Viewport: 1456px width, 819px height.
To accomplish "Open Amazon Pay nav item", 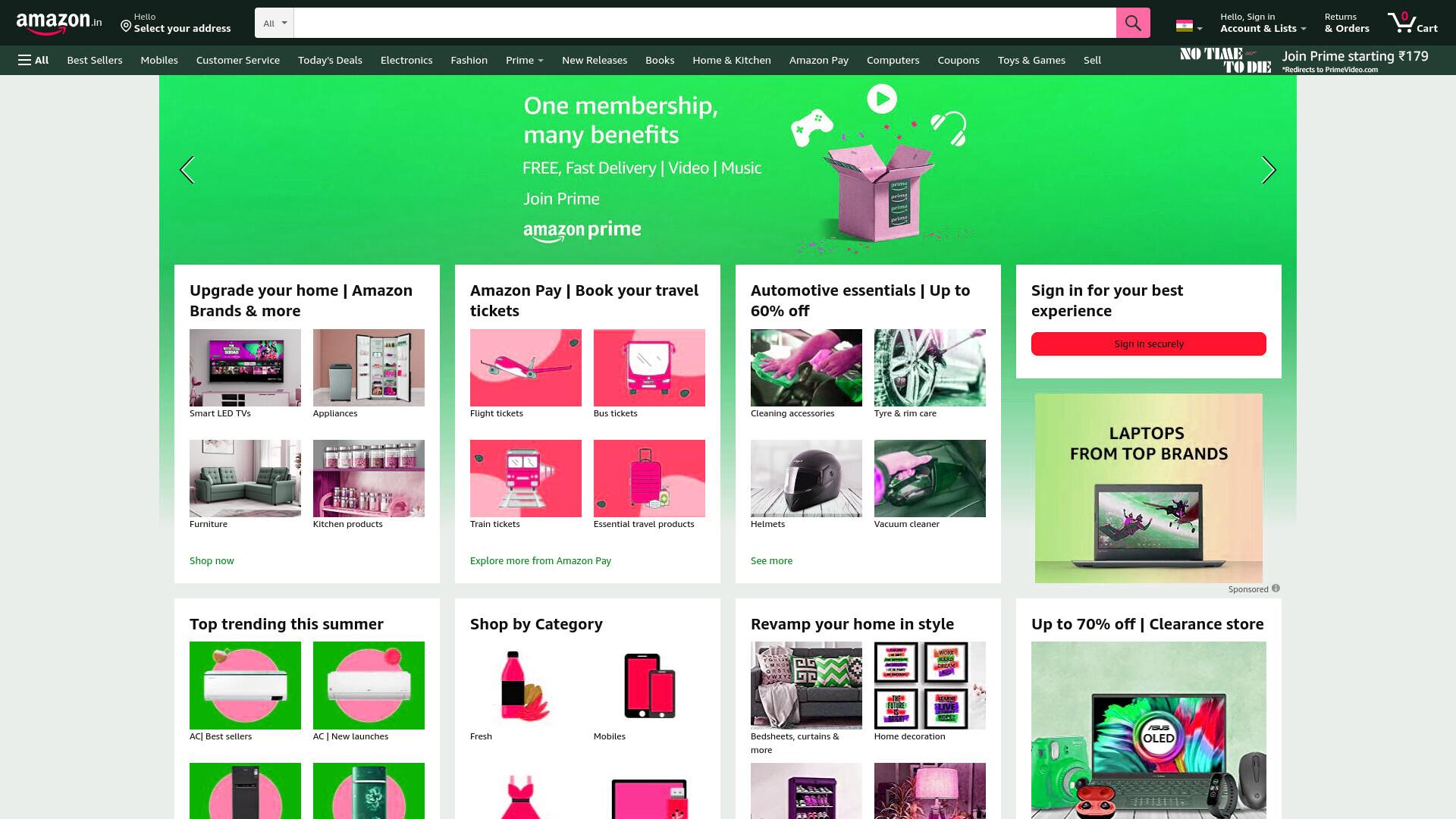I will (819, 60).
